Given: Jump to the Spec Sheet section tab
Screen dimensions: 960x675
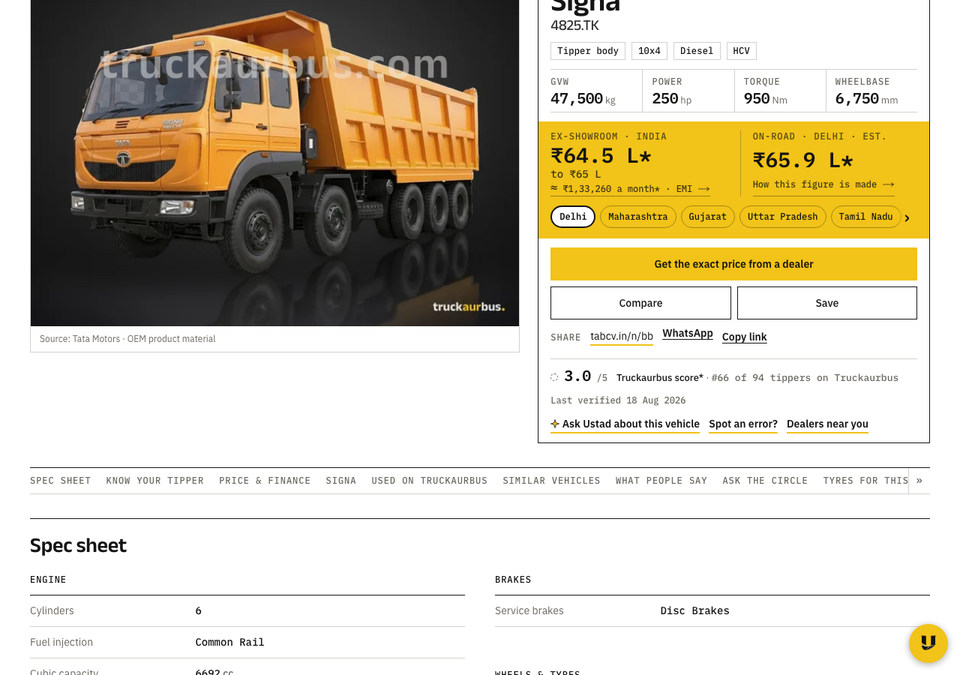Looking at the screenshot, I should tap(60, 481).
